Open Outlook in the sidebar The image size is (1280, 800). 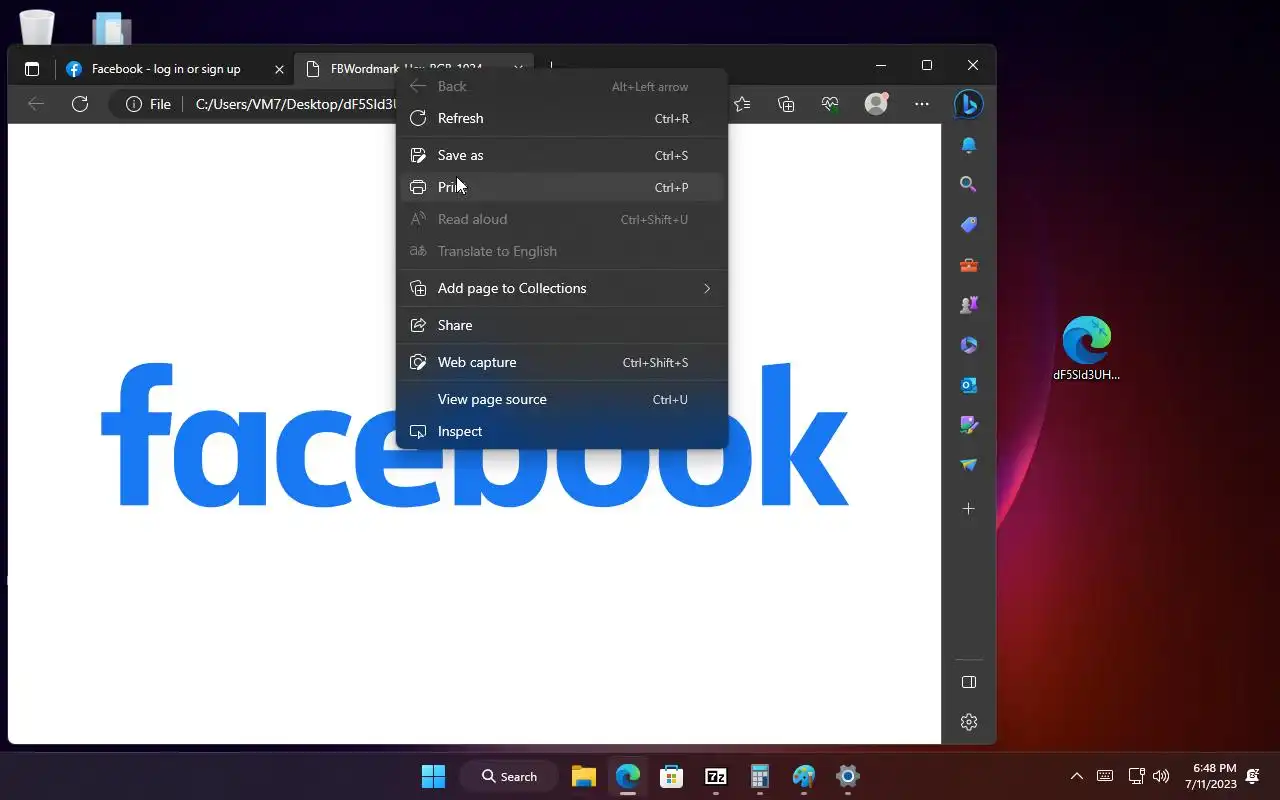click(968, 385)
